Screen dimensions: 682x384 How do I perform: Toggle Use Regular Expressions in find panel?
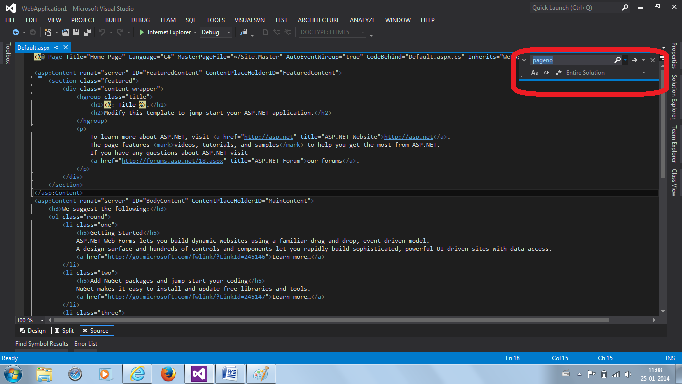(558, 73)
